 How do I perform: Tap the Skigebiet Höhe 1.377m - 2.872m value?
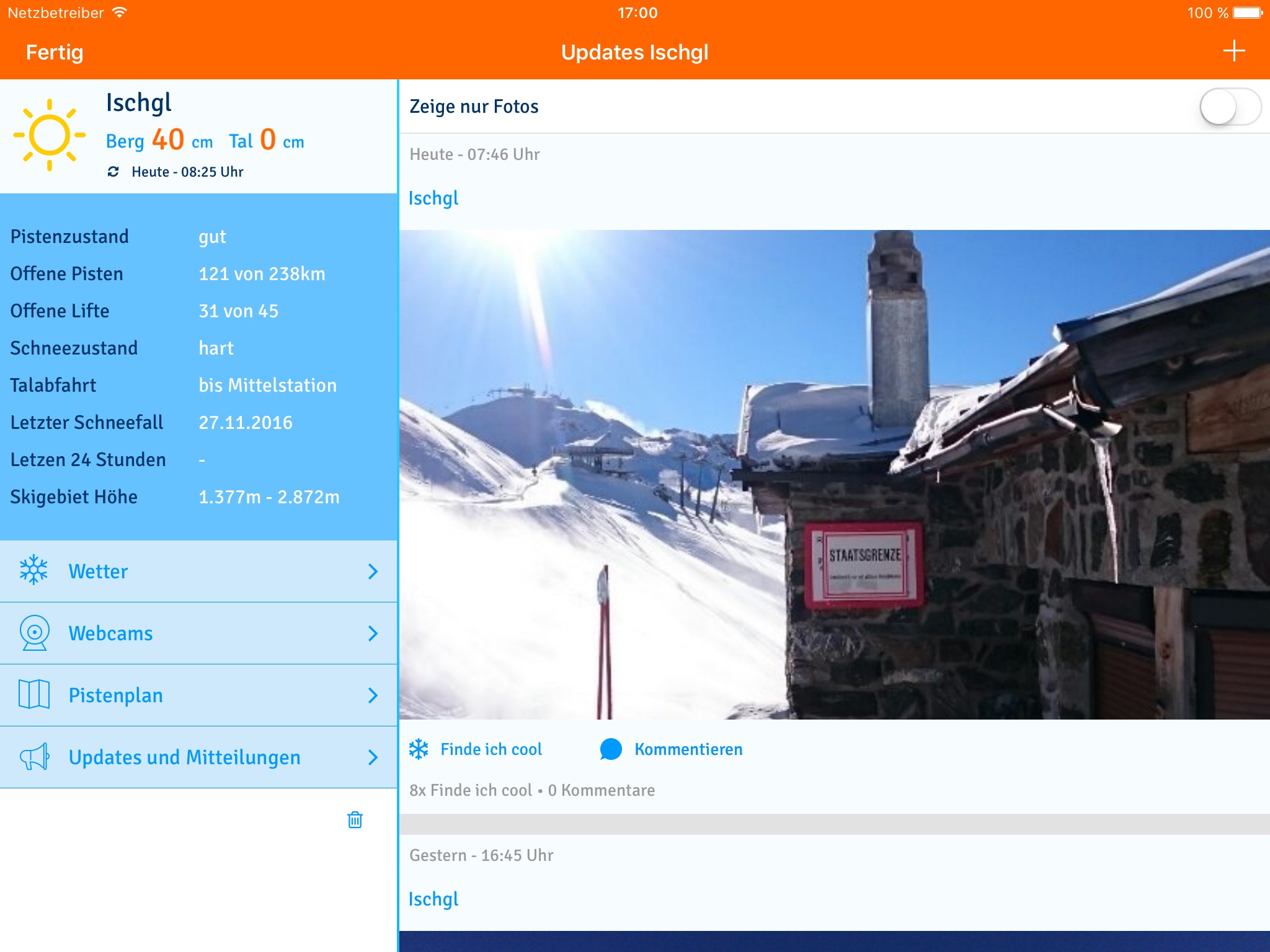point(269,497)
